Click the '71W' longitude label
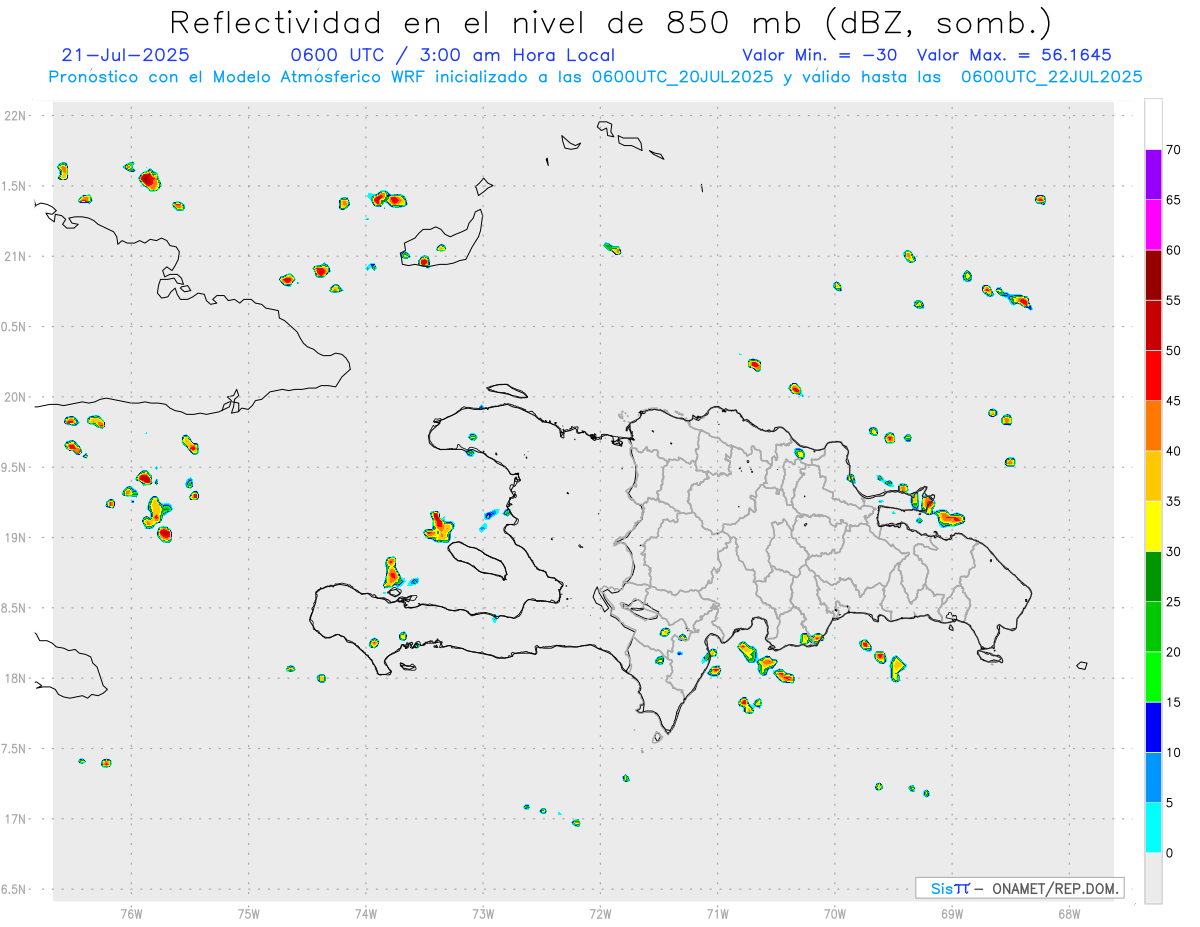1200x927 pixels. pos(717,912)
